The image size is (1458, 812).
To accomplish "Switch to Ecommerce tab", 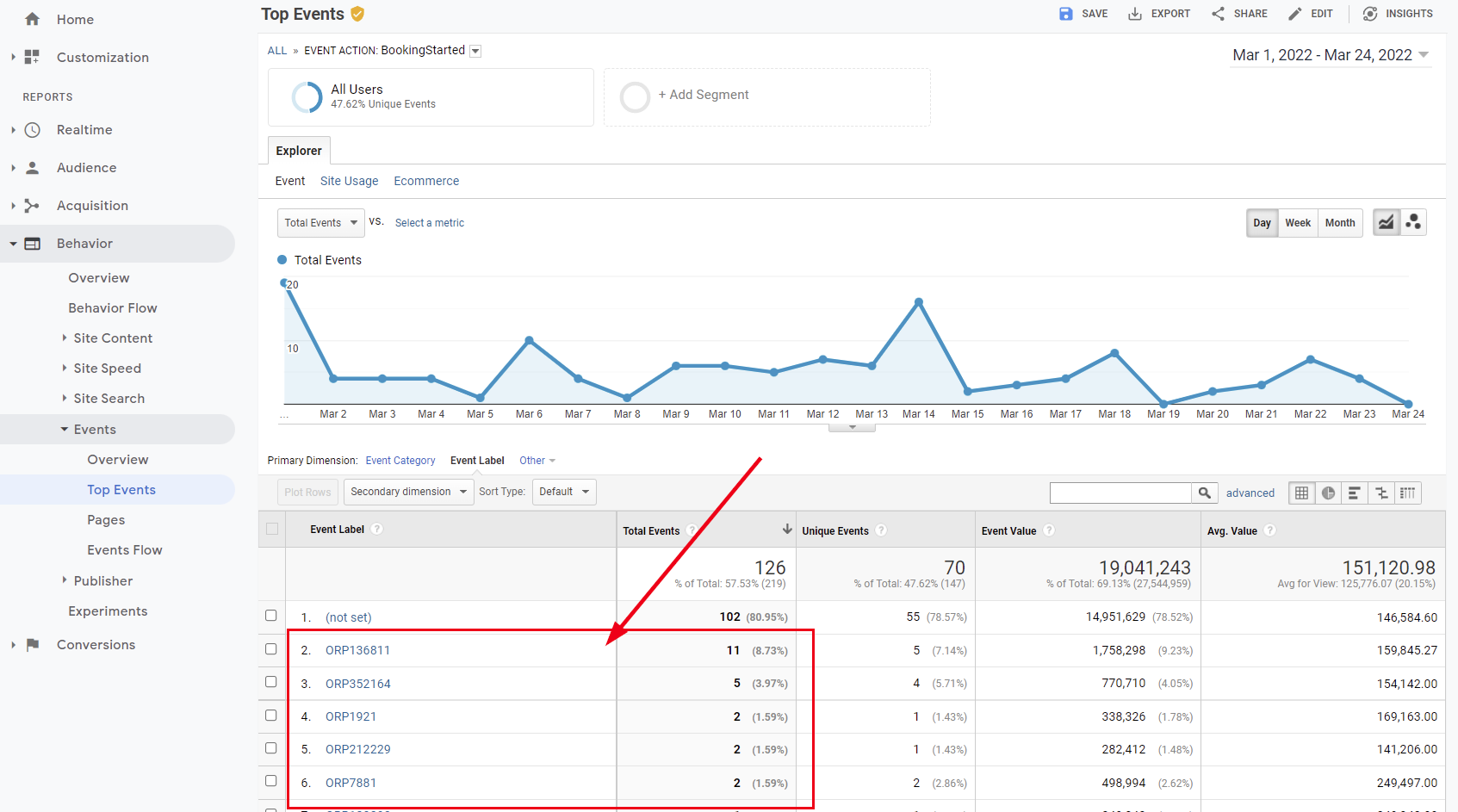I will point(426,181).
